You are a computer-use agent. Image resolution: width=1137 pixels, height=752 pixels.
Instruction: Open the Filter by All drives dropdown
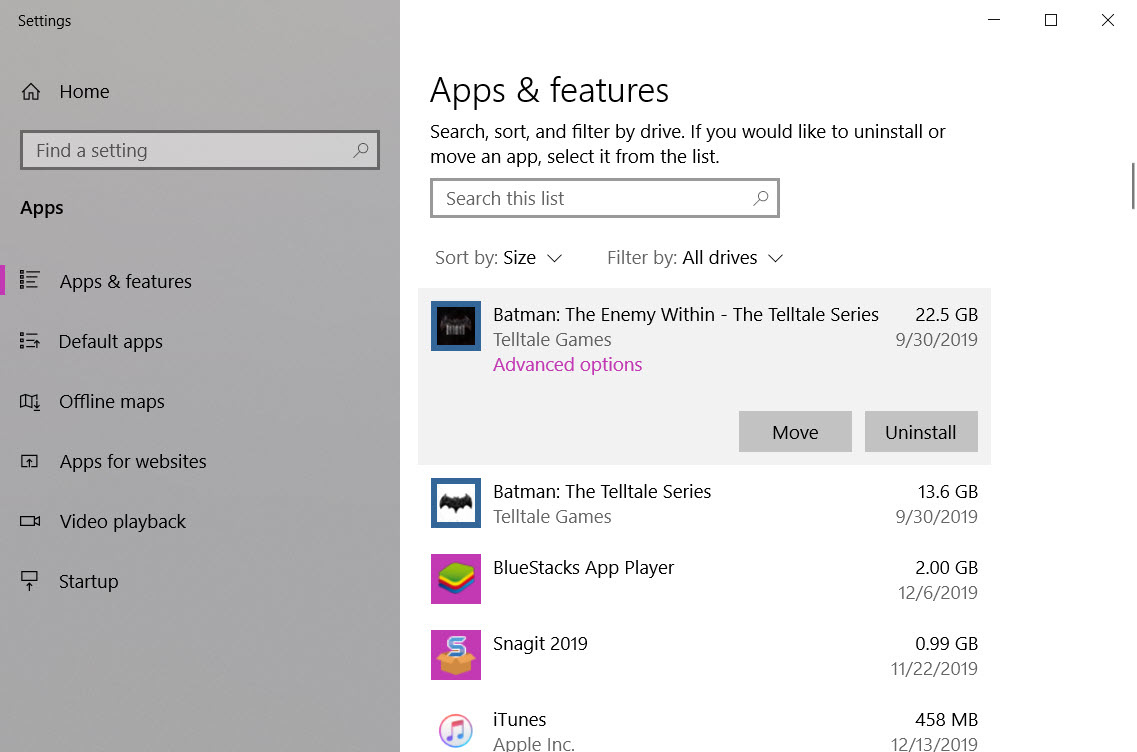pos(695,257)
